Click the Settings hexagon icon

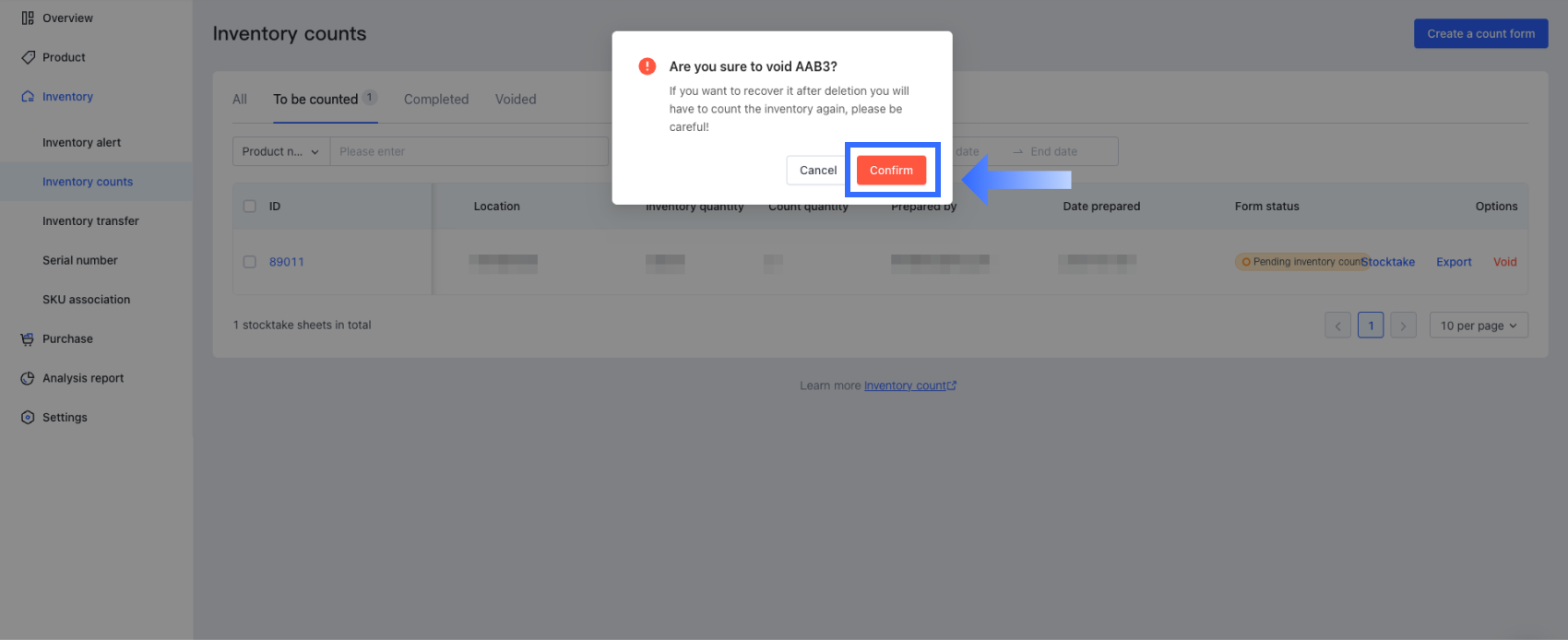pos(28,418)
